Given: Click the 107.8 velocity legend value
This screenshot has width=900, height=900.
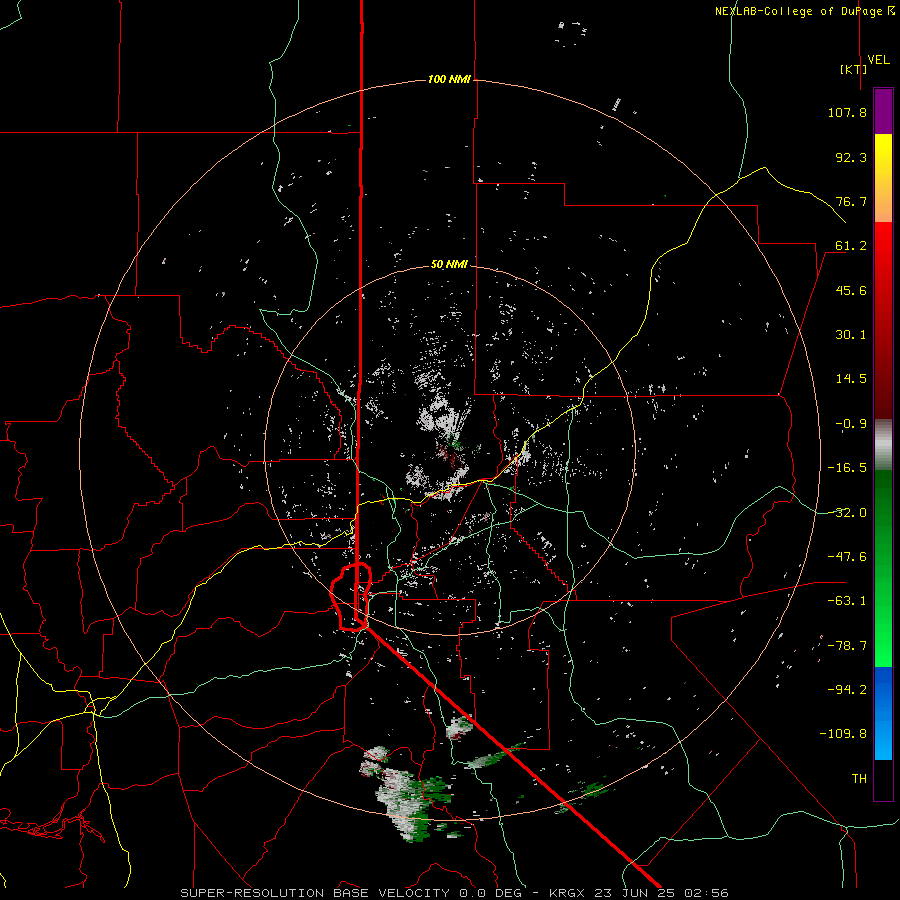Looking at the screenshot, I should (x=847, y=112).
